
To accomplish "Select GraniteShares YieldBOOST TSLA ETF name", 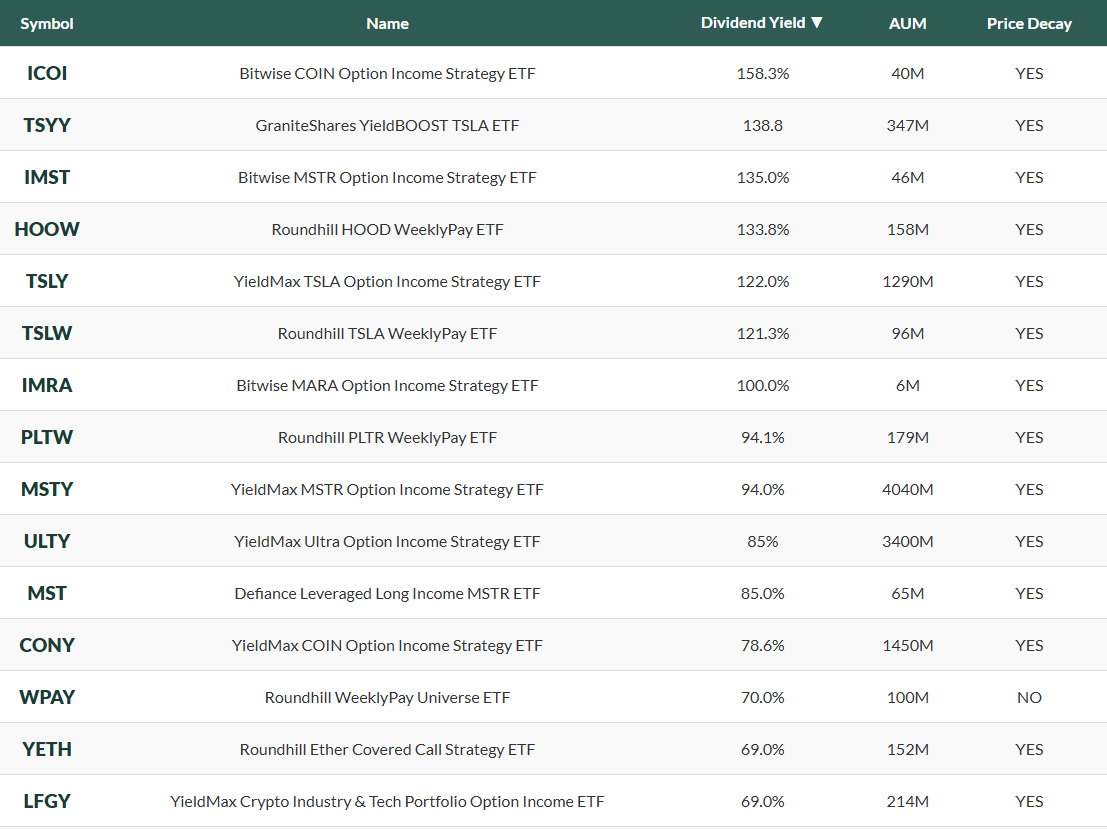I will click(387, 126).
